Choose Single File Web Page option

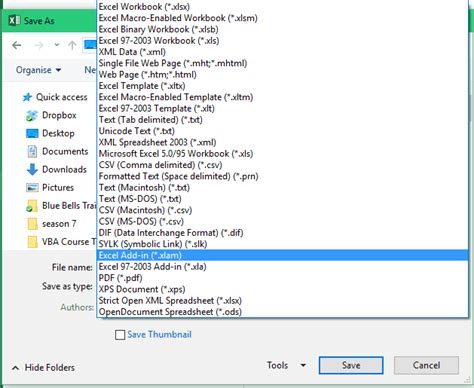[282, 63]
